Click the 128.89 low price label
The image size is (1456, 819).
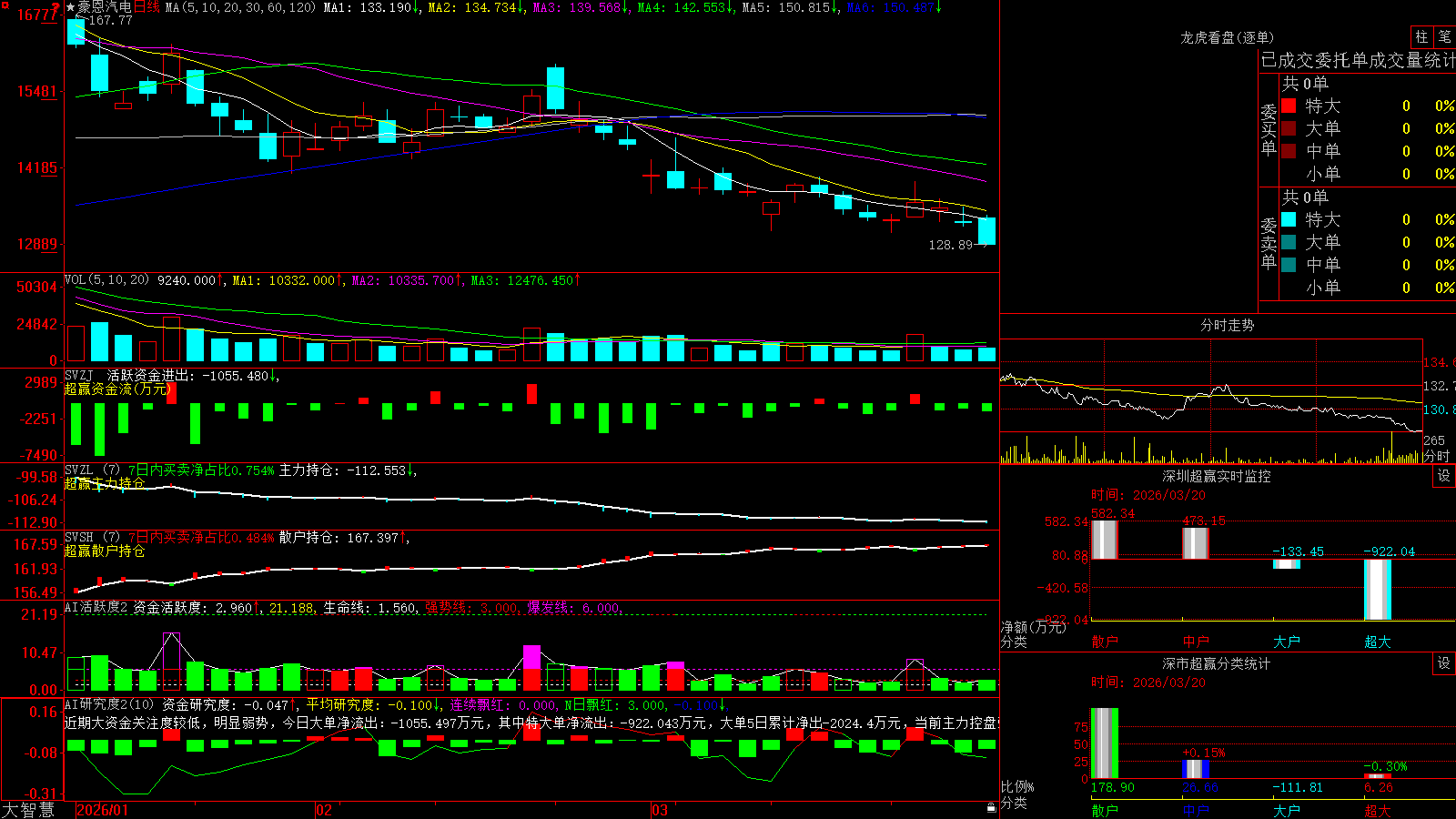click(950, 245)
